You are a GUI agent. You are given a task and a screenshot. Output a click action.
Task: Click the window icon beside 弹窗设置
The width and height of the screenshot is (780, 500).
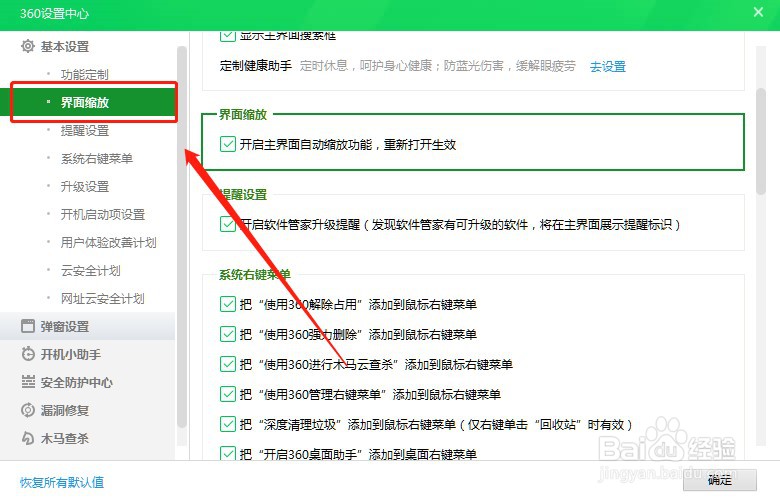point(28,326)
